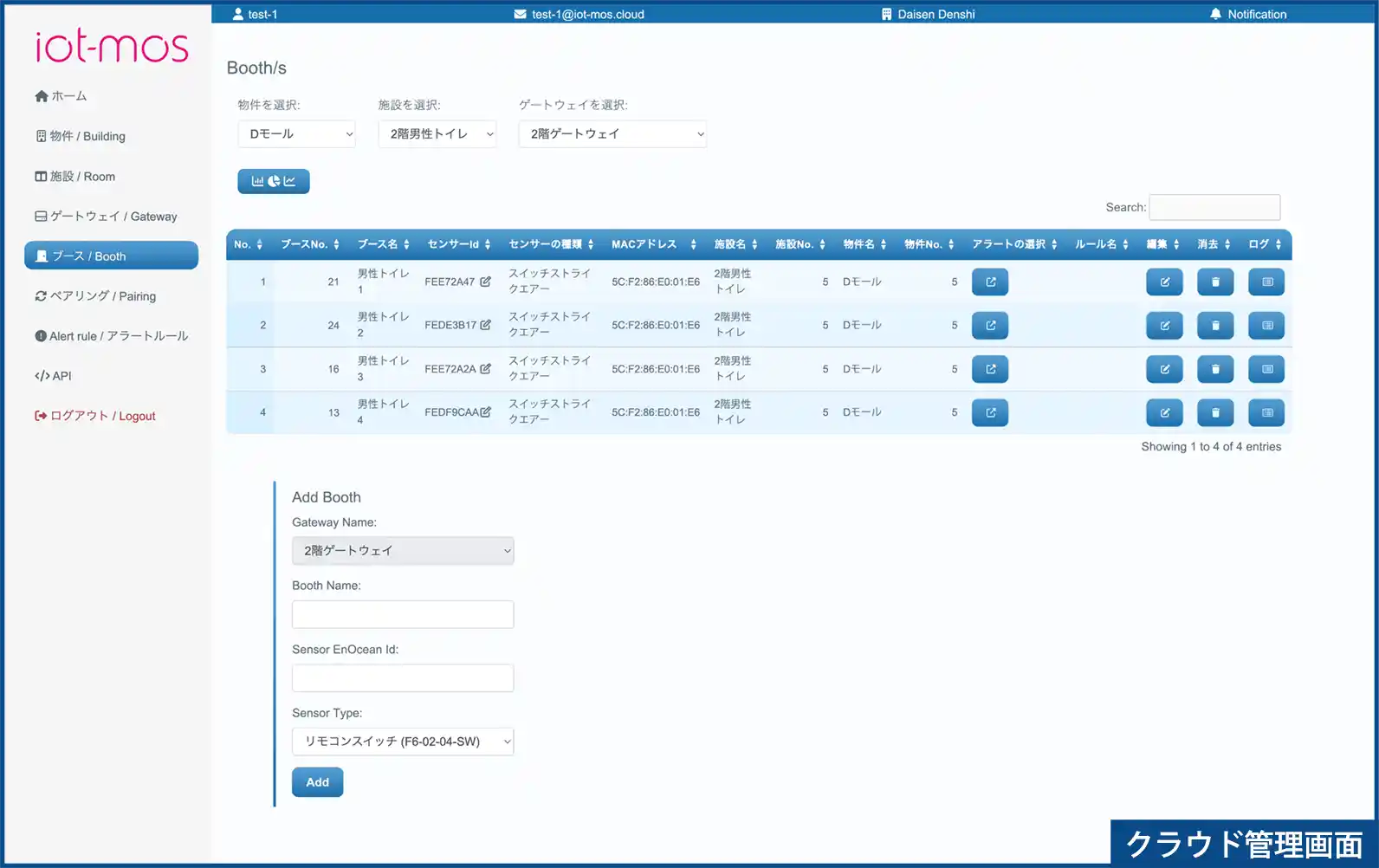Sort table by 施設名 column
This screenshot has width=1379, height=868.
pyautogui.click(x=736, y=244)
